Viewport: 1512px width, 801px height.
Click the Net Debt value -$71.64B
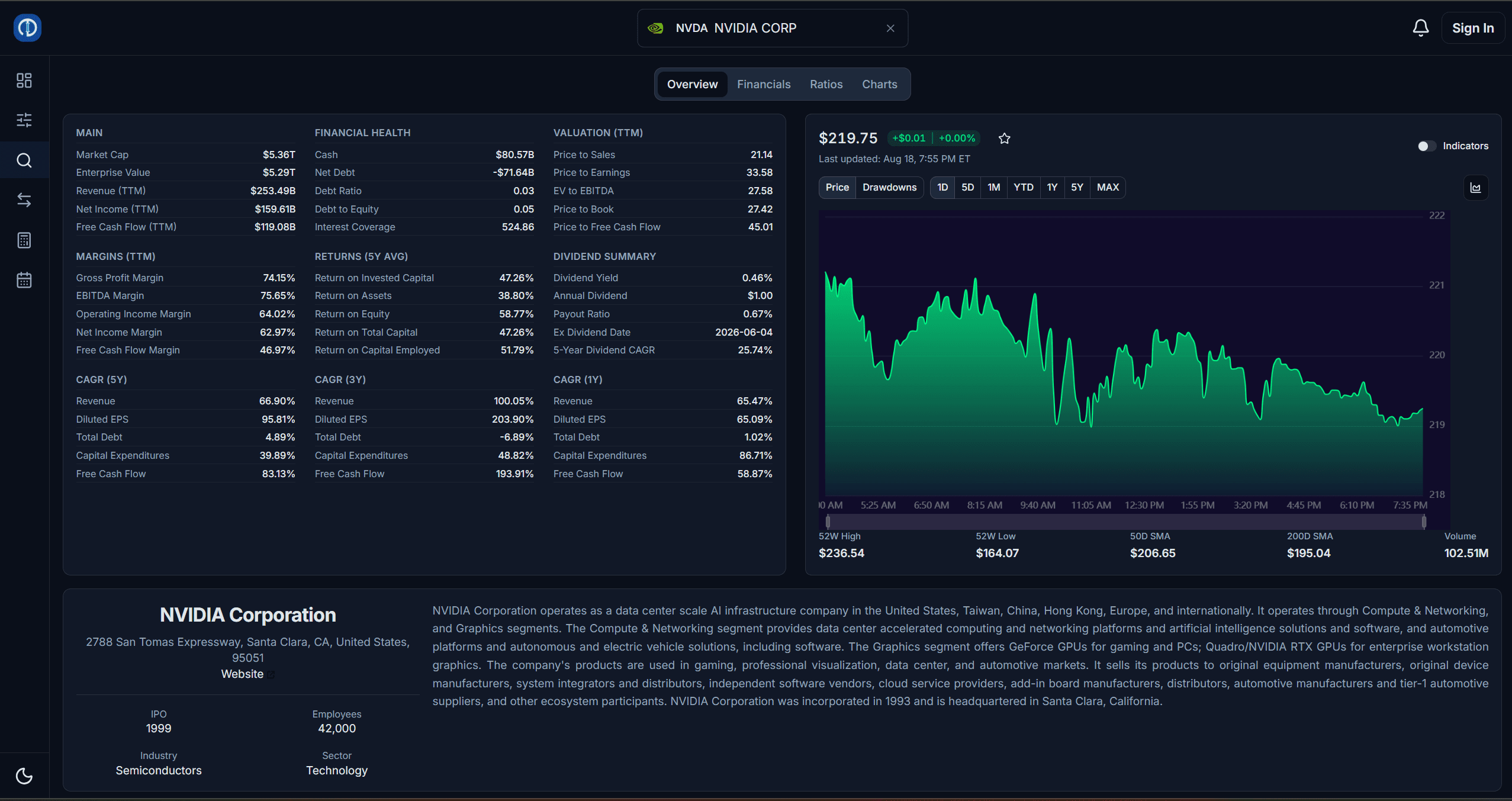513,173
